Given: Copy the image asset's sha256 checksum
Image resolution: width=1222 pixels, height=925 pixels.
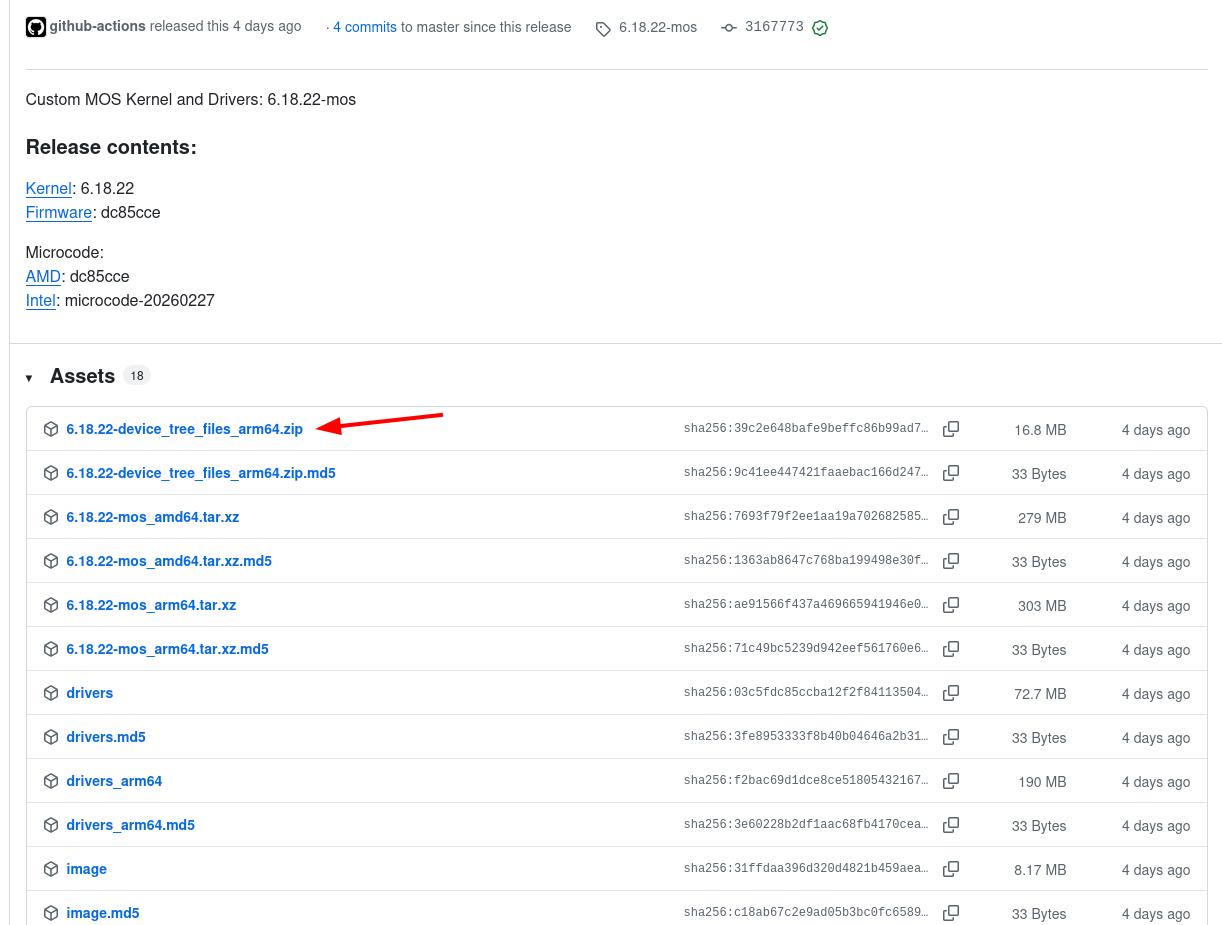Looking at the screenshot, I should 950,869.
